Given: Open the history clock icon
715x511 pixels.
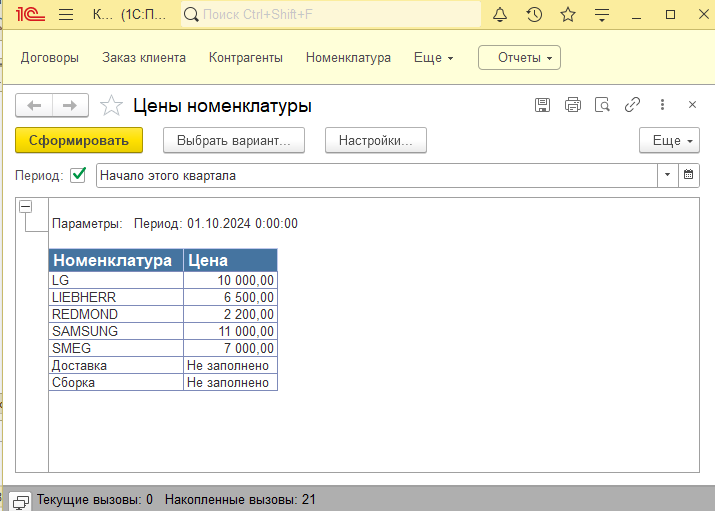Looking at the screenshot, I should coord(534,15).
